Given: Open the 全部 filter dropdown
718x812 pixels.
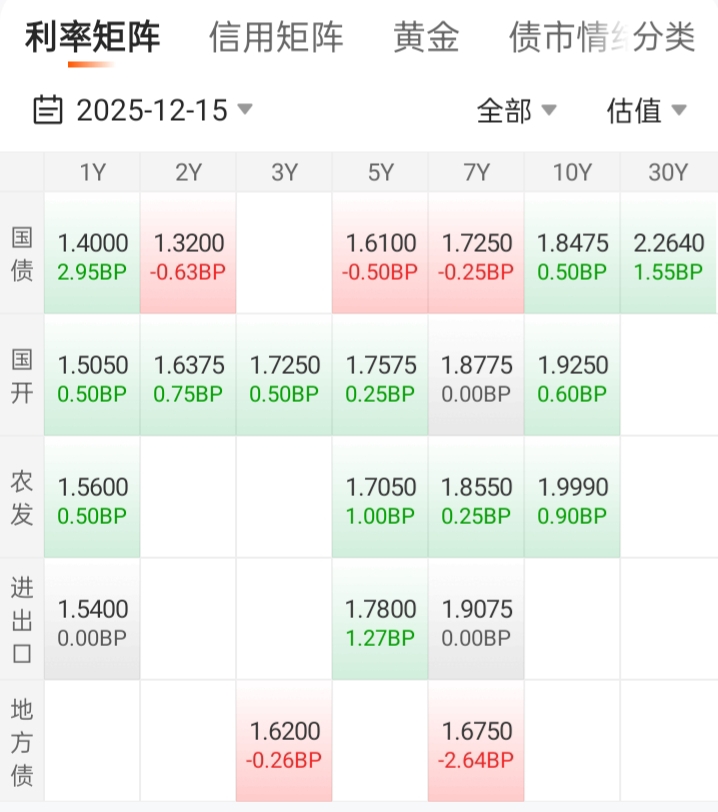Looking at the screenshot, I should click(x=516, y=110).
